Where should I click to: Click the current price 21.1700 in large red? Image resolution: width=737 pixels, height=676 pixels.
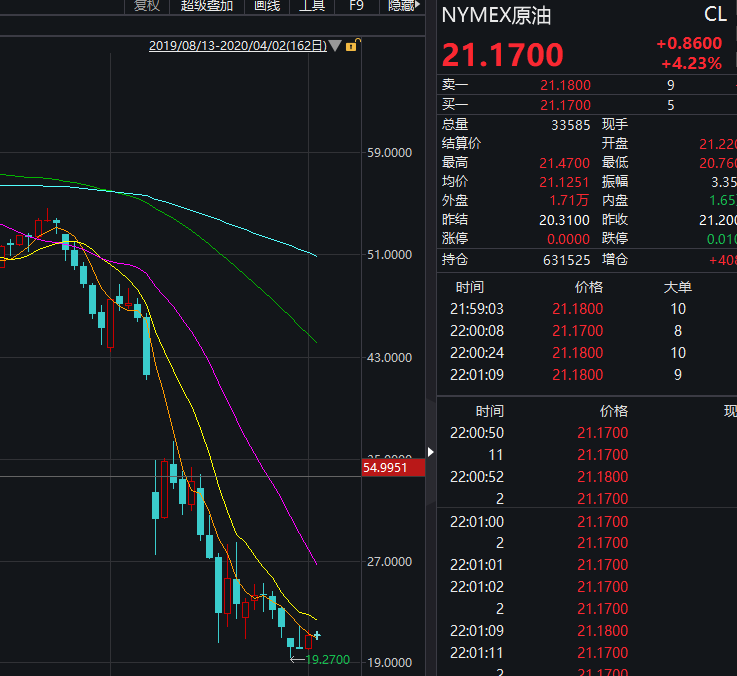pos(502,55)
